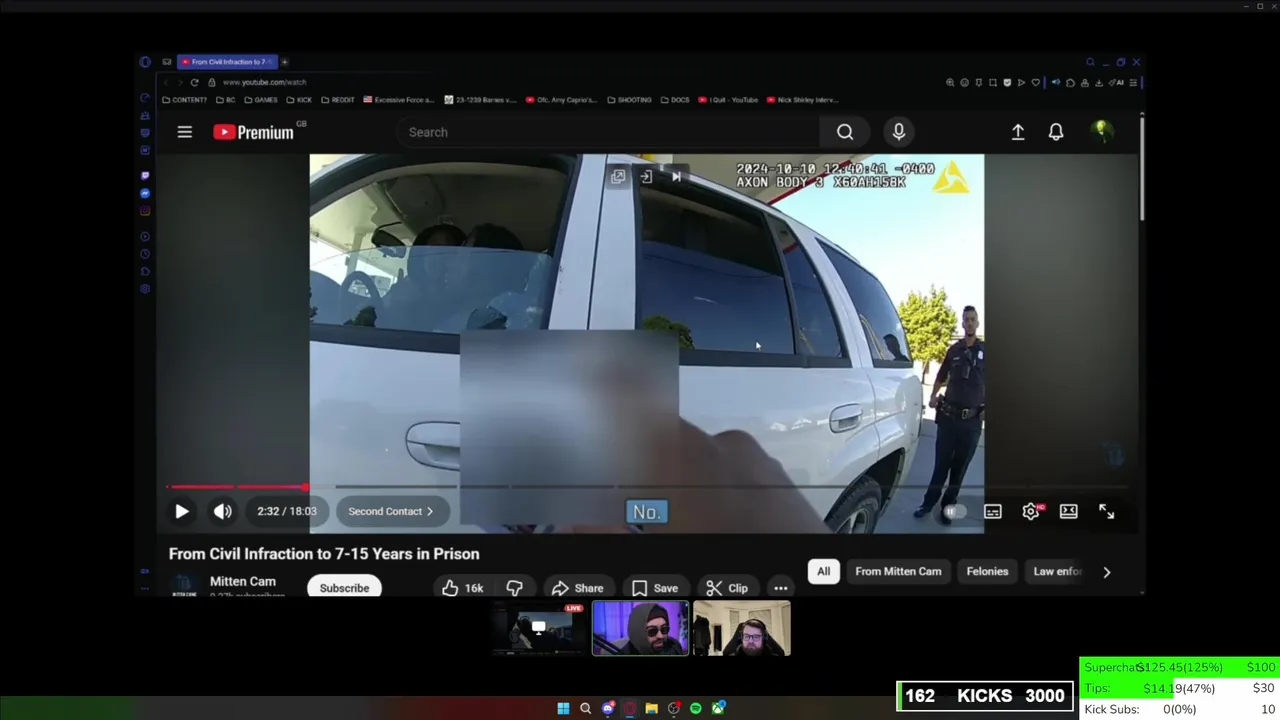Open the BC bookmarks folder
This screenshot has width=1280, height=720.
(x=227, y=100)
